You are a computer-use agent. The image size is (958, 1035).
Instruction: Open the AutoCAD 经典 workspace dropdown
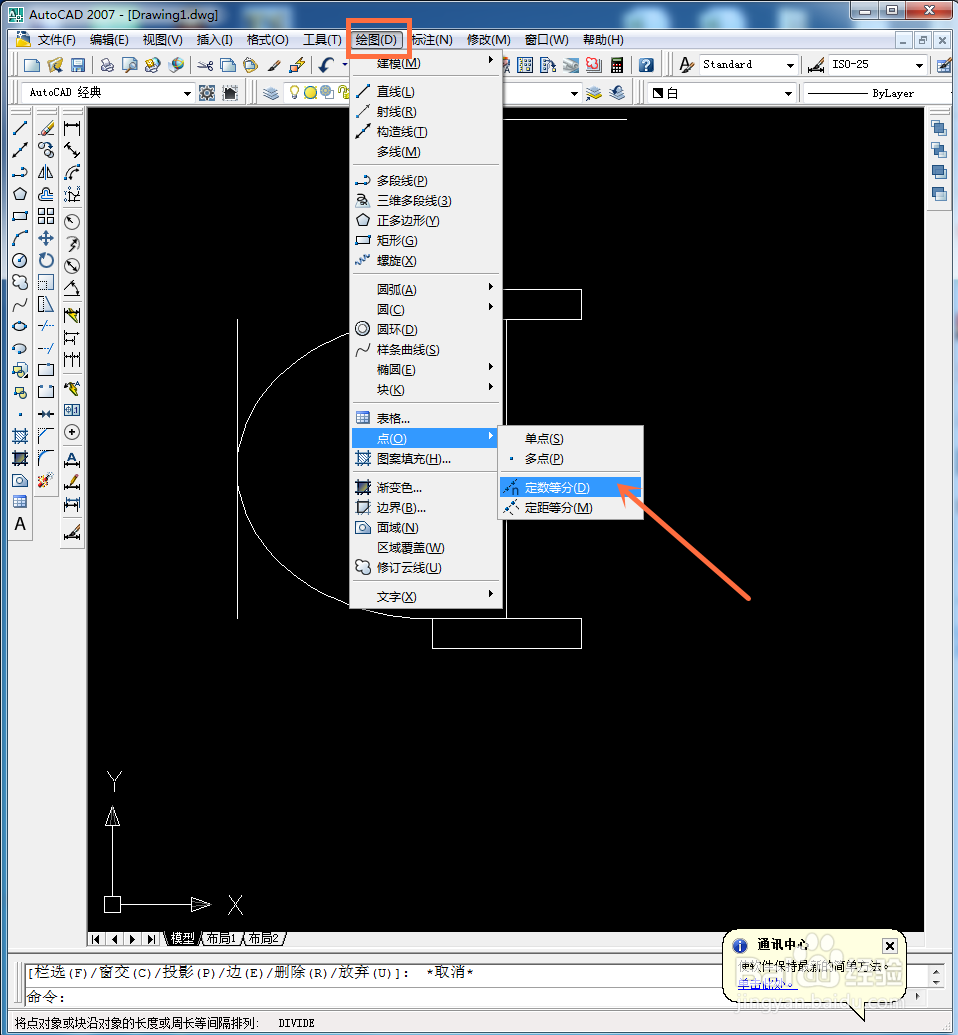tap(108, 93)
